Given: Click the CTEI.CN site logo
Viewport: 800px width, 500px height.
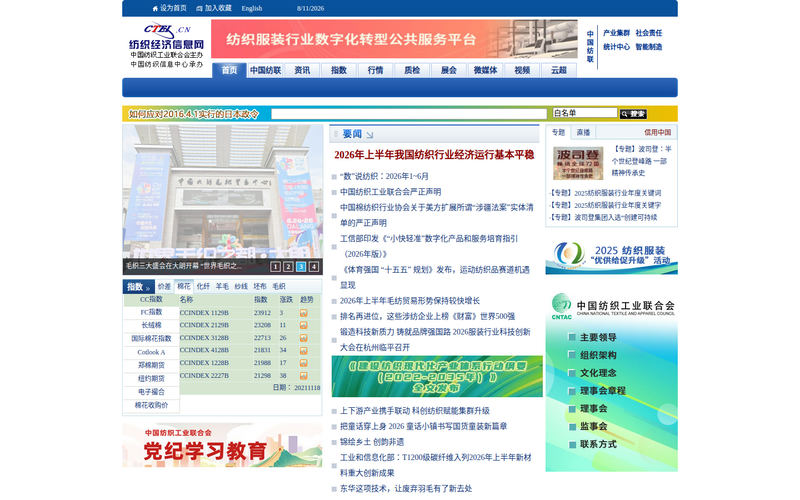Looking at the screenshot, I should click(167, 45).
